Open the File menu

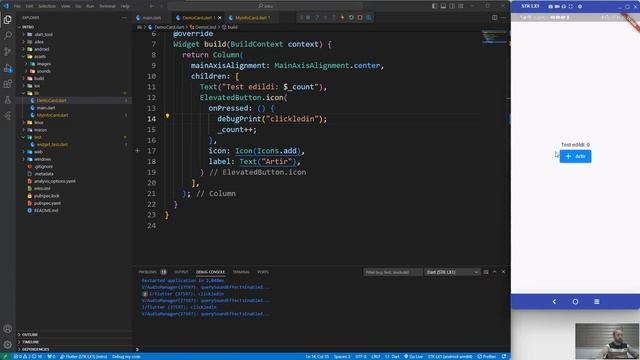coord(17,6)
